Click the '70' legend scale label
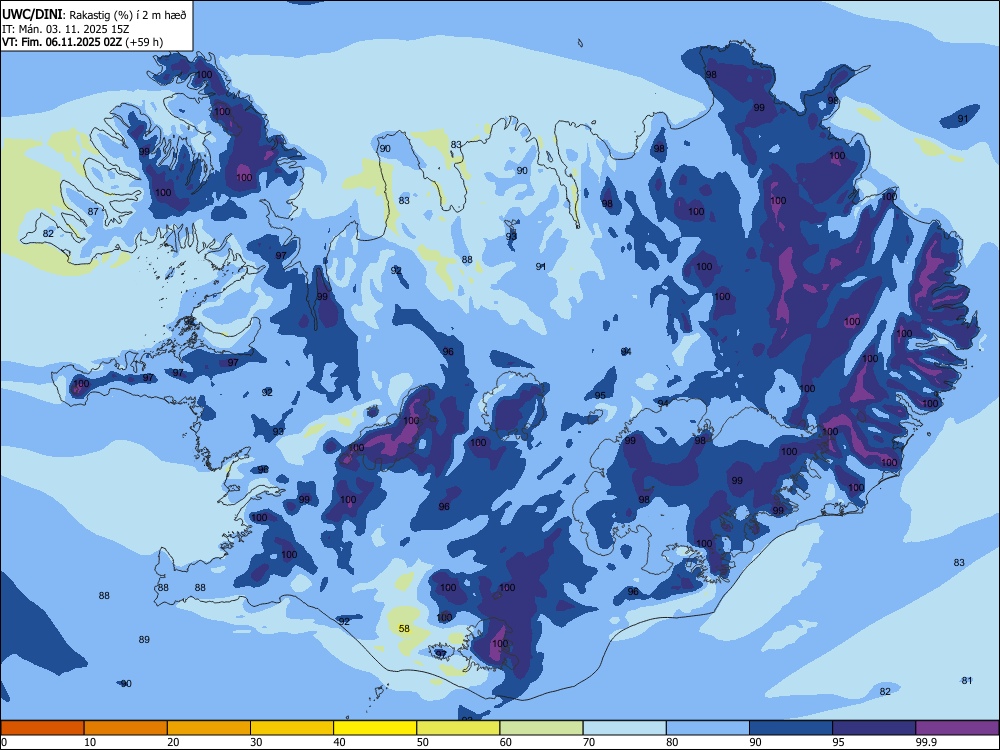The width and height of the screenshot is (1000, 750). click(x=589, y=742)
